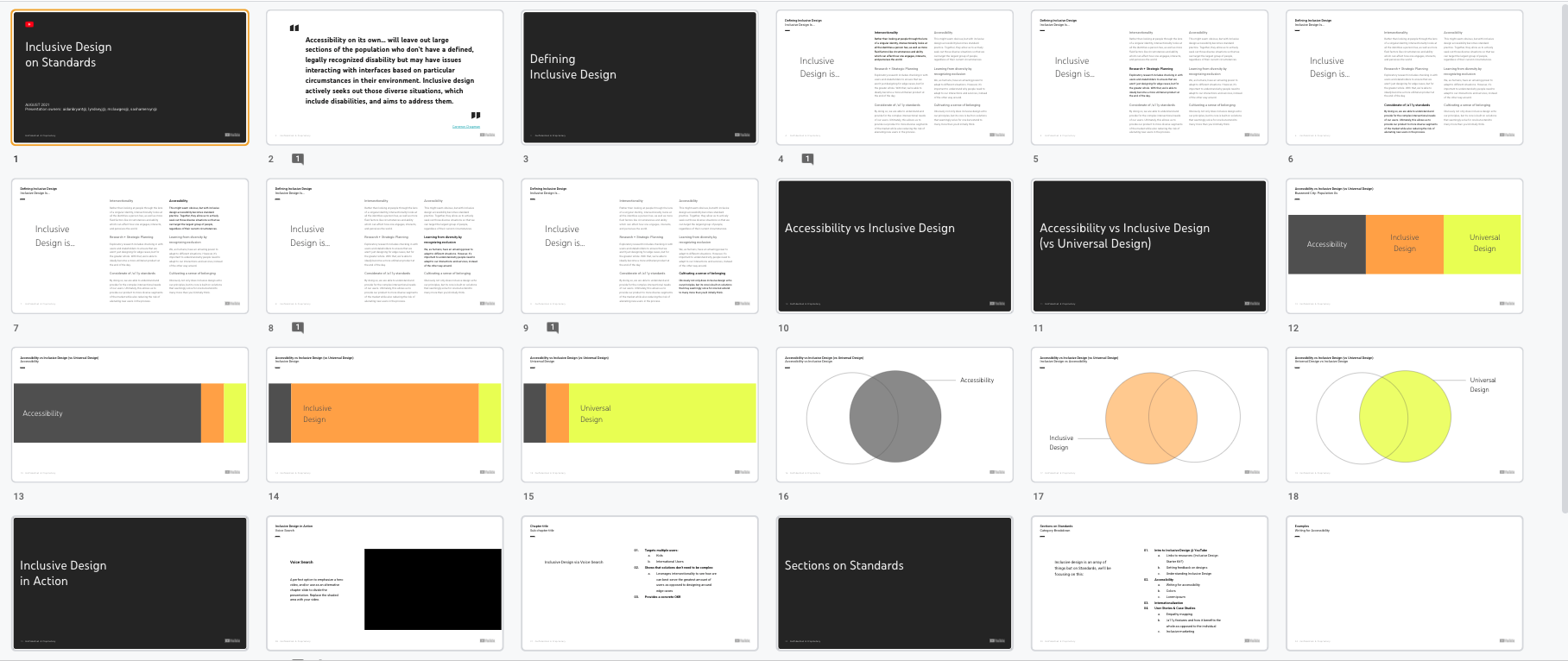The width and height of the screenshot is (1568, 661).
Task: Select the Voice Search slide with black video box
Action: click(384, 583)
